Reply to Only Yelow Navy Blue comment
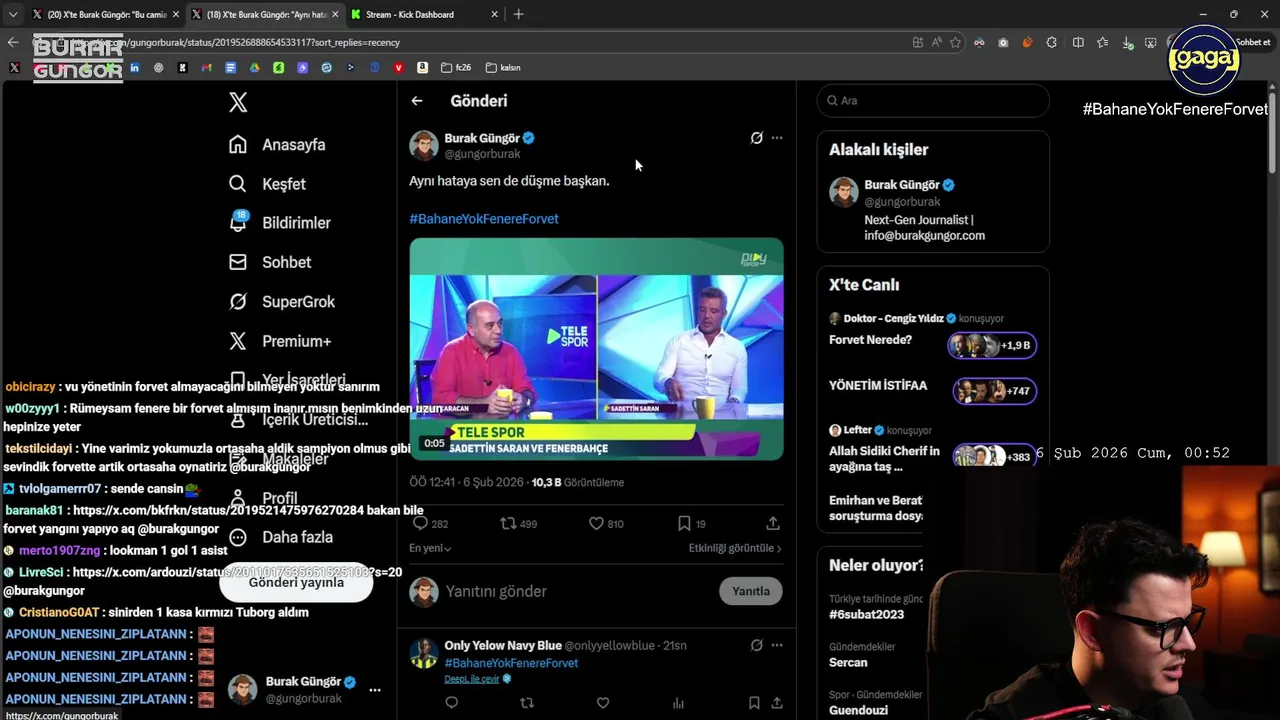Image resolution: width=1280 pixels, height=720 pixels. (452, 703)
